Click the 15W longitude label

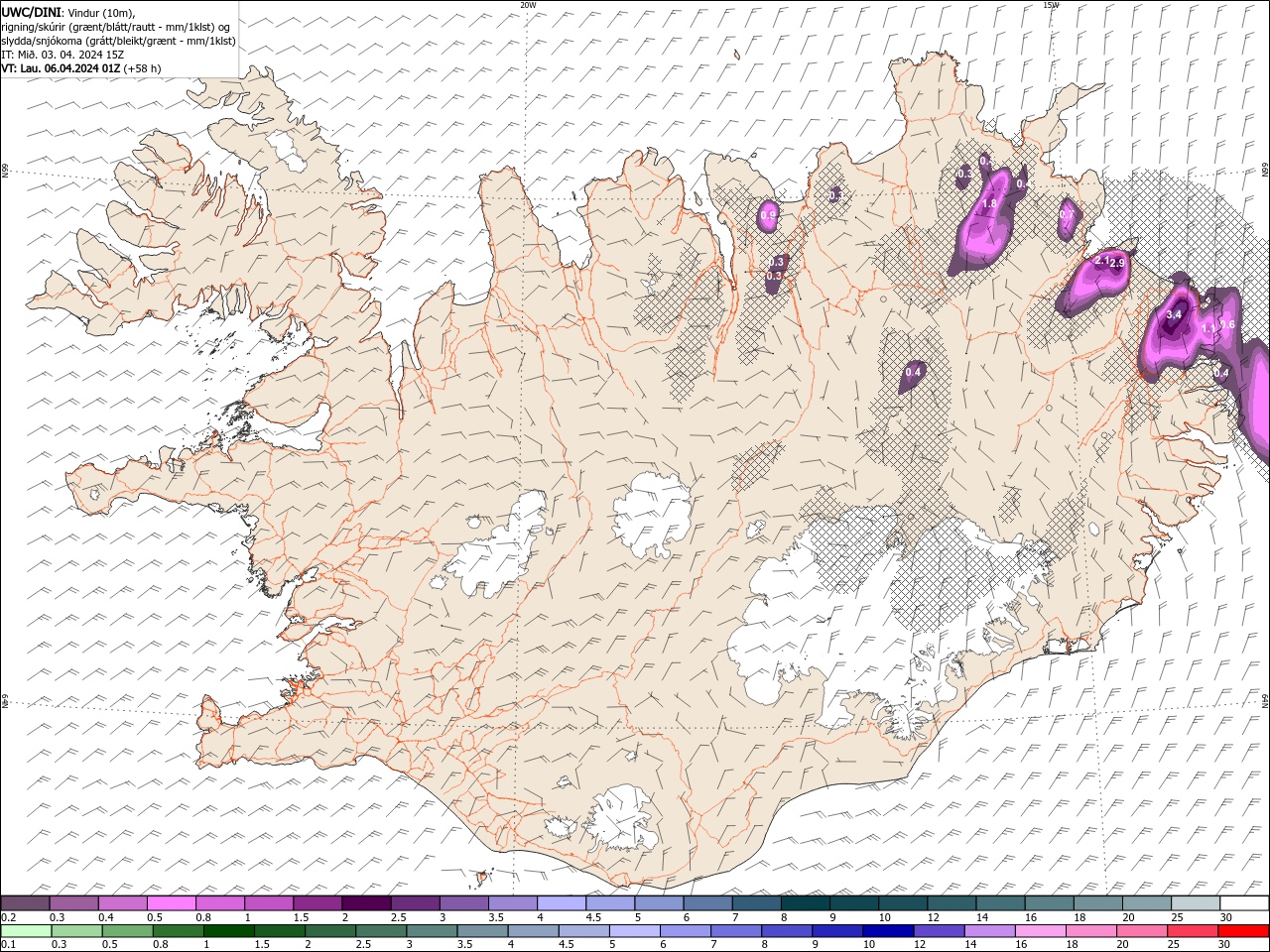tap(1051, 5)
